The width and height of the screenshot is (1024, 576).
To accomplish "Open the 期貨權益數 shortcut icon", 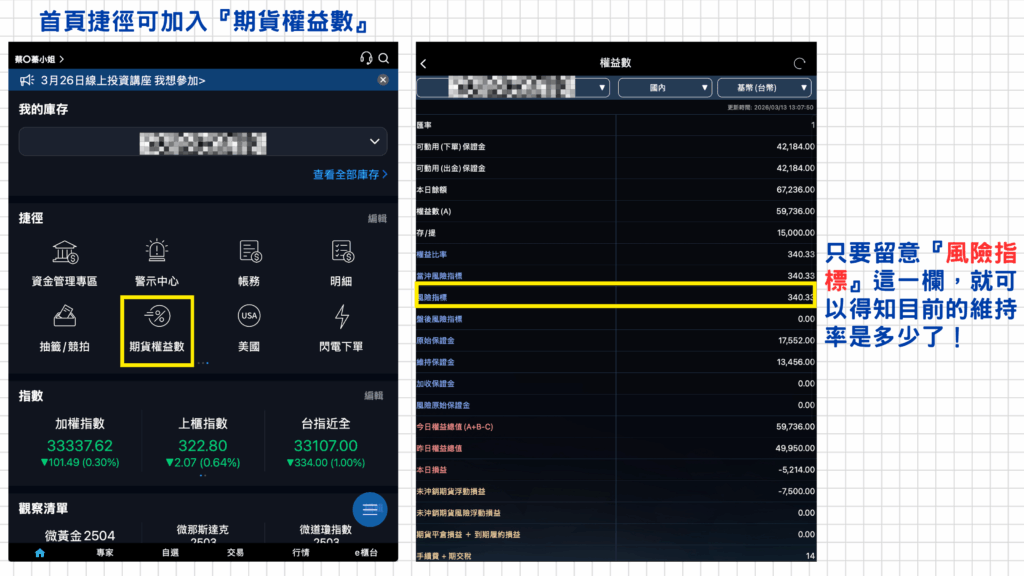I will tap(157, 318).
